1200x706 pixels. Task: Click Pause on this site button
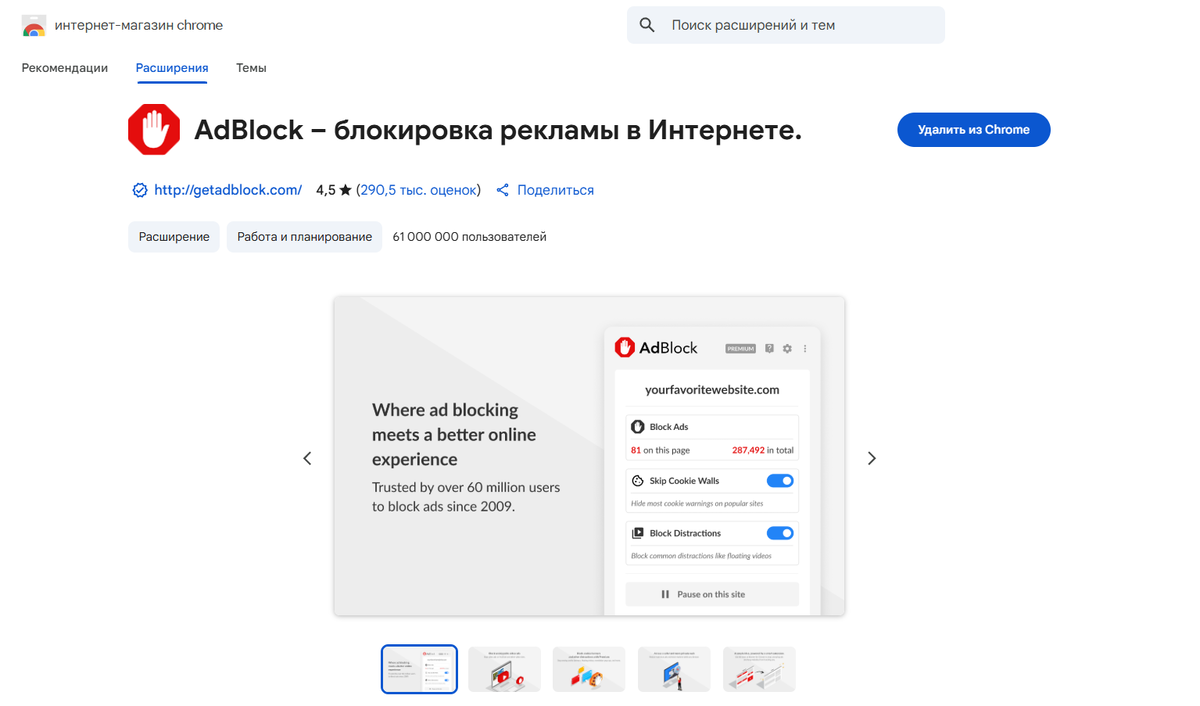click(x=712, y=594)
